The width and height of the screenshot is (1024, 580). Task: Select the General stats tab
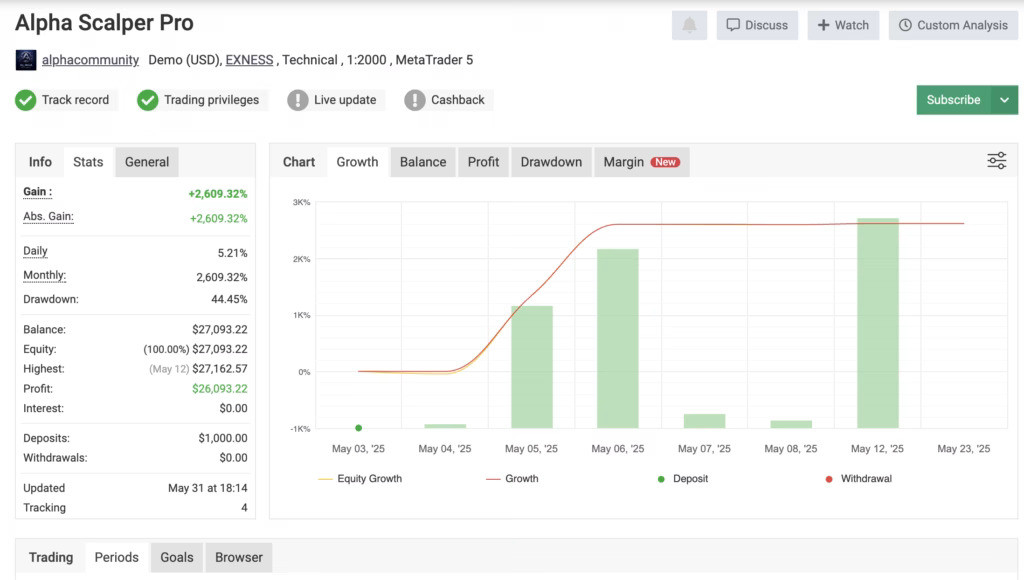pos(147,162)
